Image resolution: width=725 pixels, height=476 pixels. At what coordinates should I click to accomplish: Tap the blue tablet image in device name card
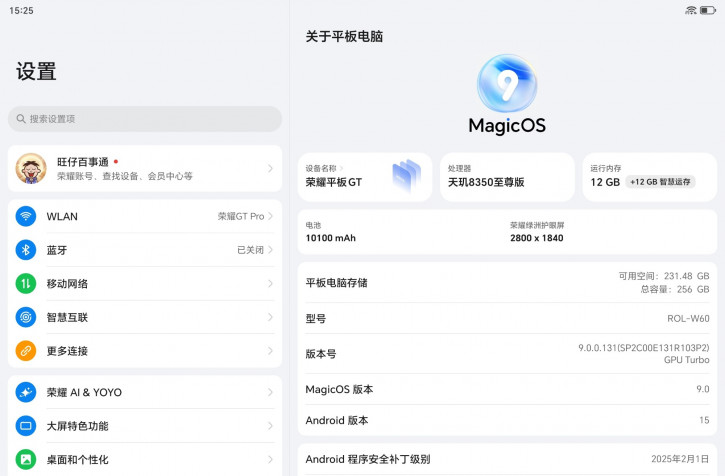tap(407, 177)
